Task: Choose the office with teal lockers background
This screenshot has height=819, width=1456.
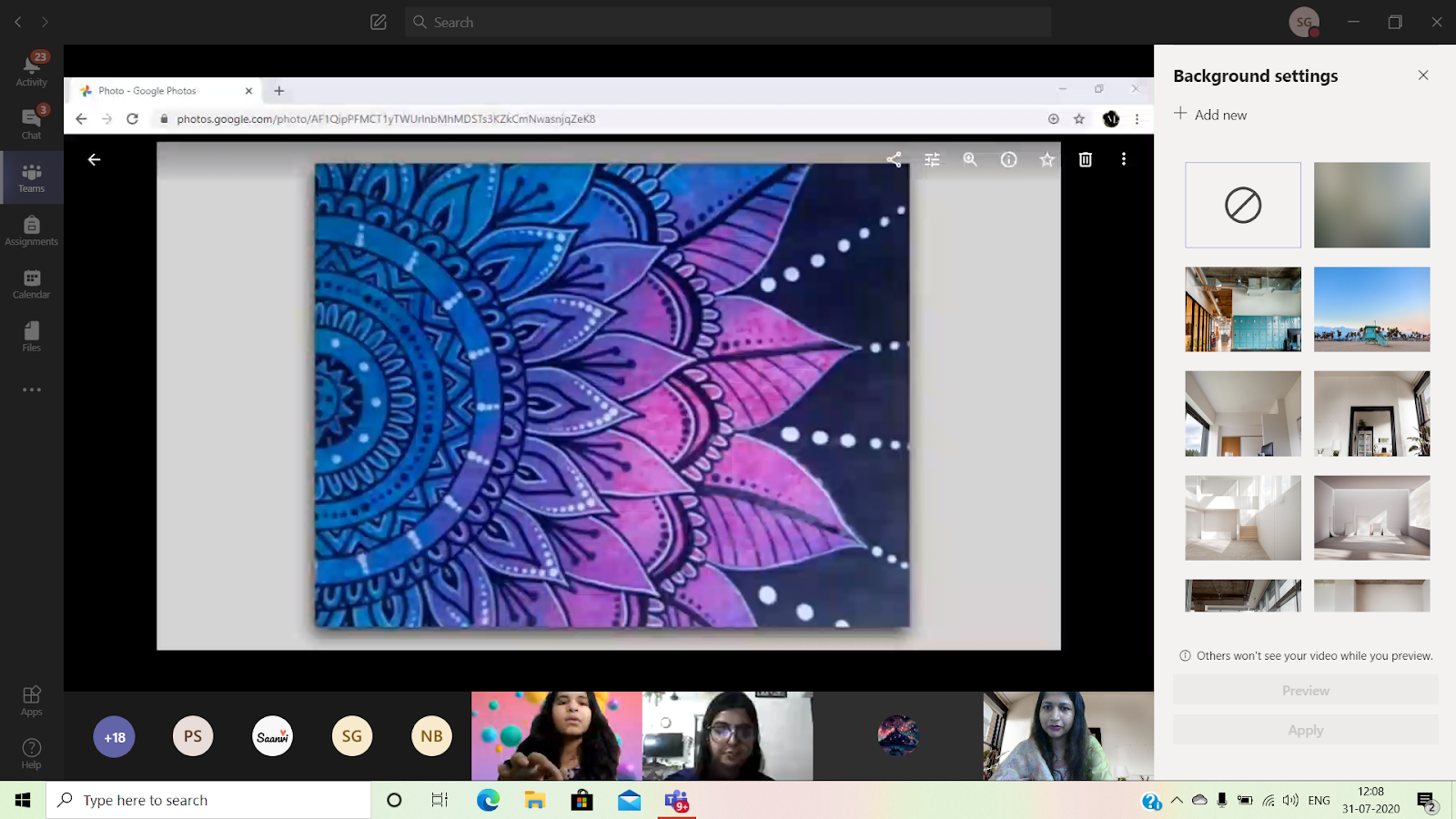Action: [x=1243, y=309]
